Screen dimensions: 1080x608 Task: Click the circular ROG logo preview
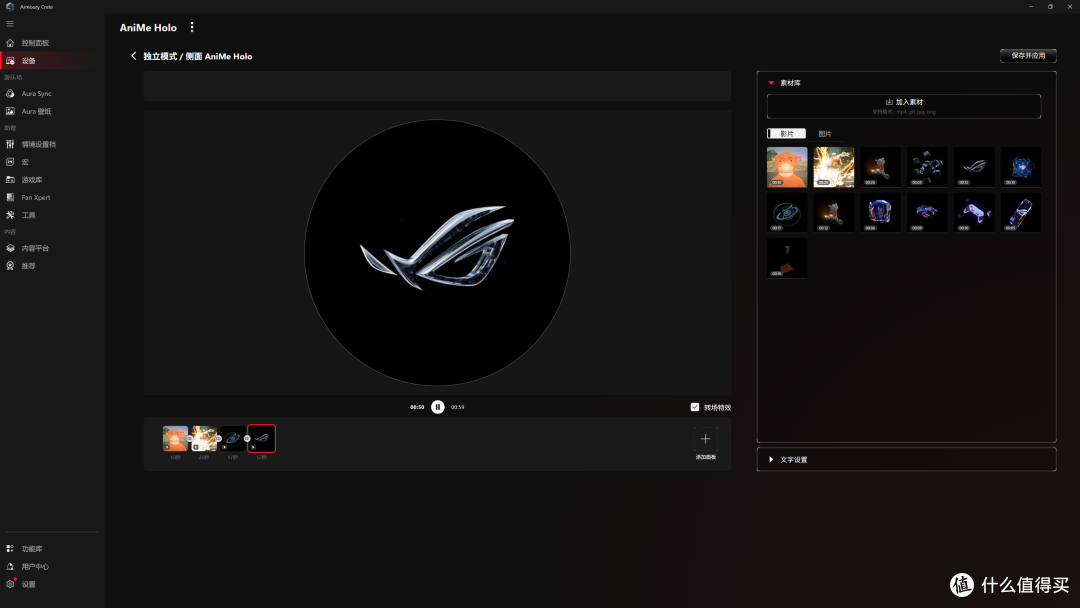pos(437,253)
